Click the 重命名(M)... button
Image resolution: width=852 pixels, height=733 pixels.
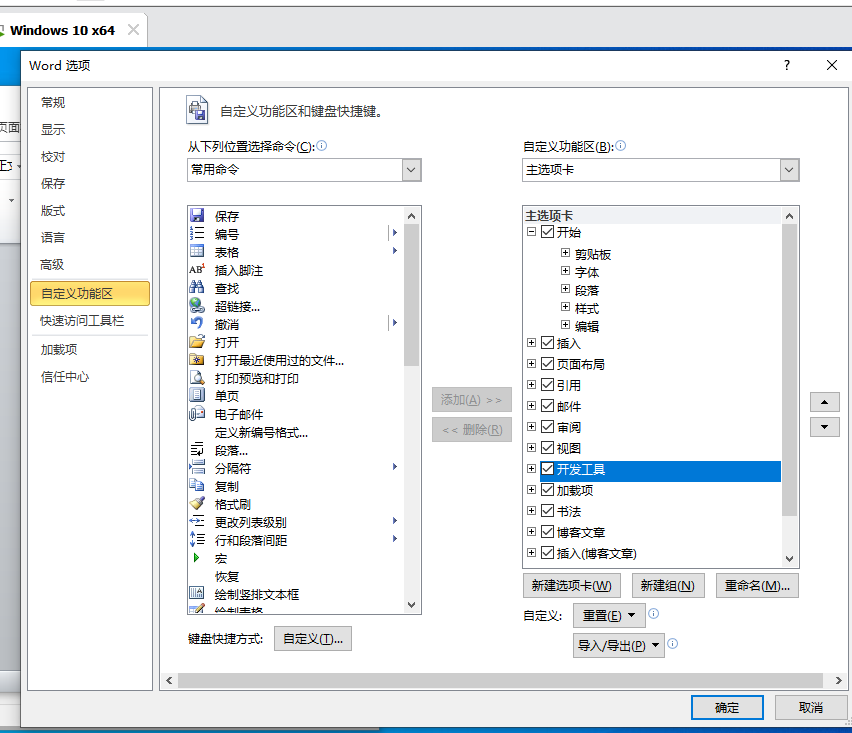tap(757, 586)
